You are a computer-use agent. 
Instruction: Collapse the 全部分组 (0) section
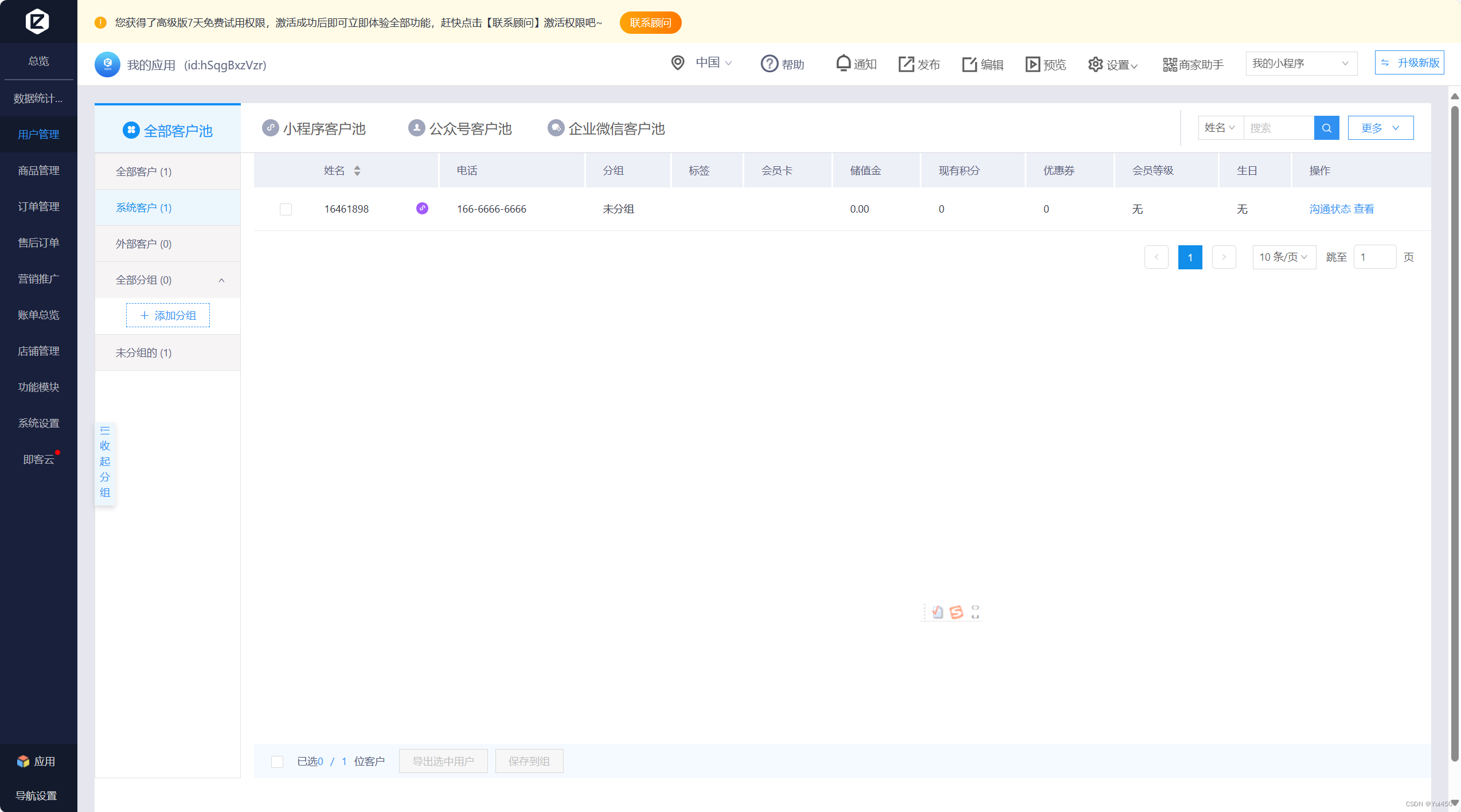coord(221,280)
